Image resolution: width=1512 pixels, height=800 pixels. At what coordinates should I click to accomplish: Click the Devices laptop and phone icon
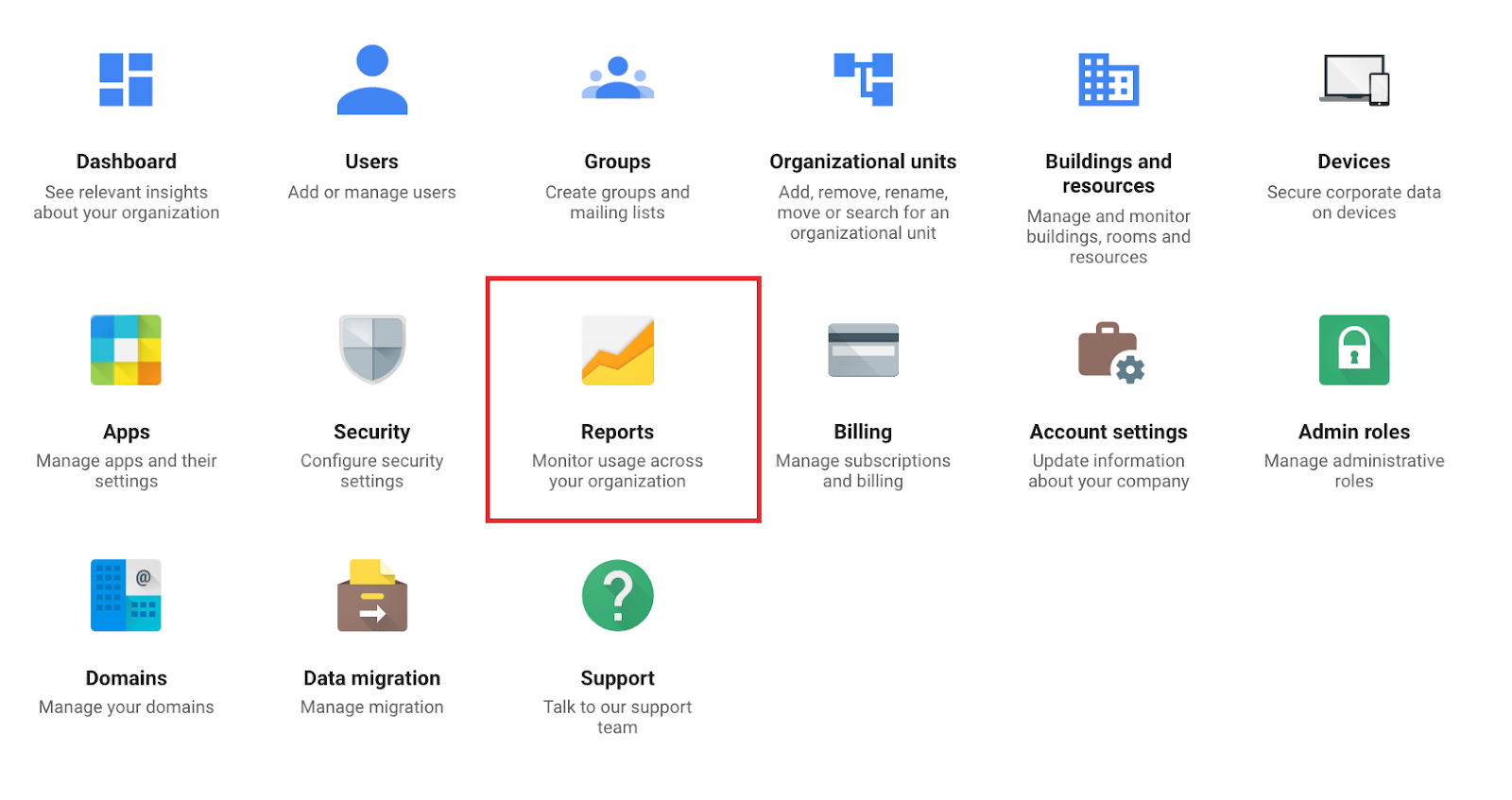pos(1354,79)
